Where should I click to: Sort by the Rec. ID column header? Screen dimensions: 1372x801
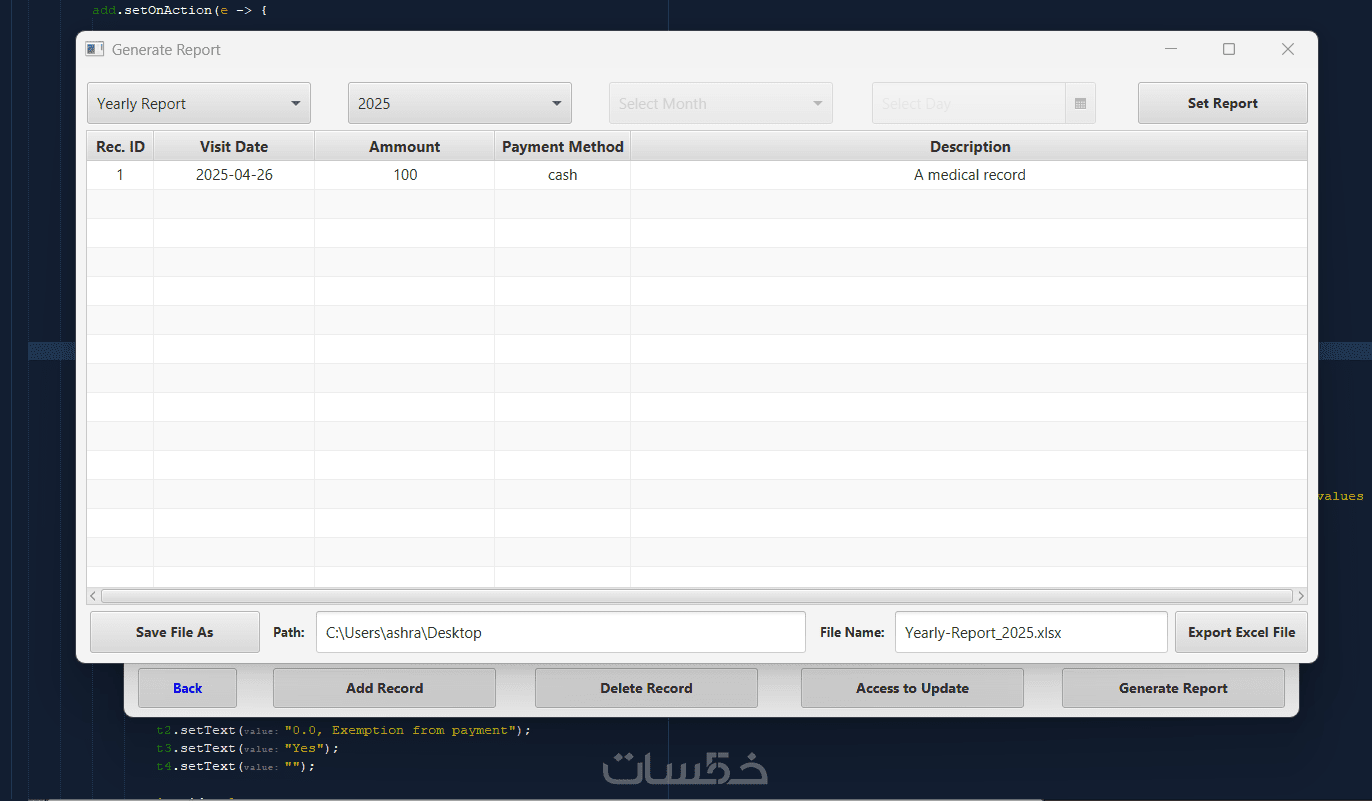120,146
